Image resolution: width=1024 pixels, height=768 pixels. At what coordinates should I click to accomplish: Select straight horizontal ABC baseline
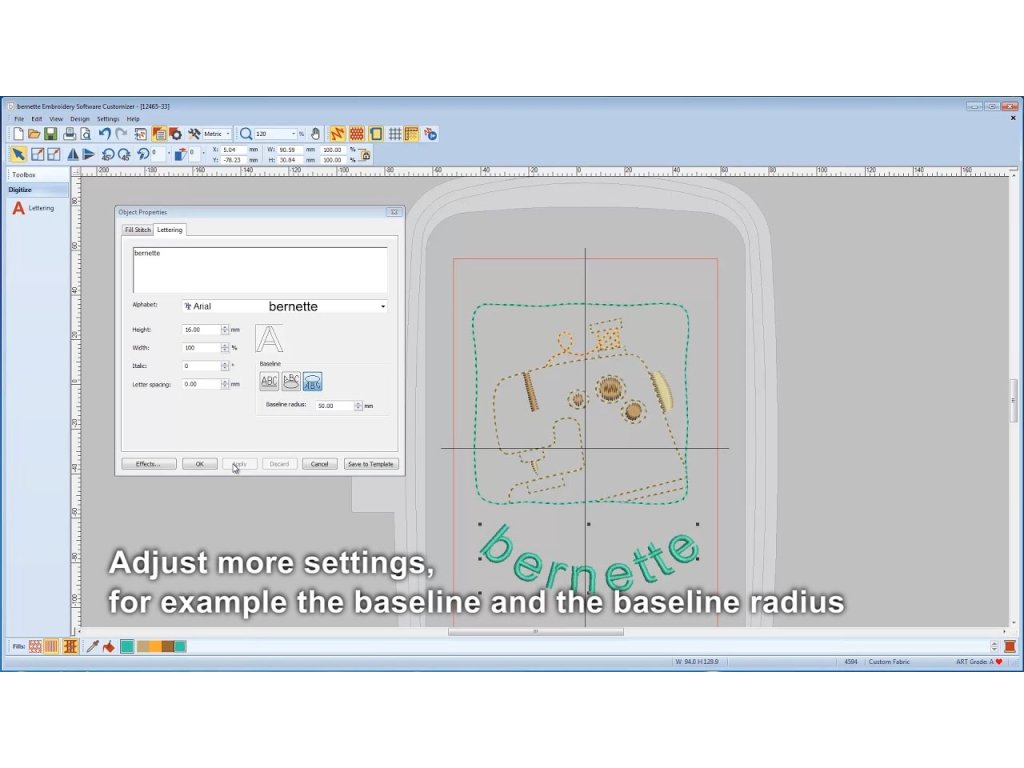pyautogui.click(x=269, y=381)
